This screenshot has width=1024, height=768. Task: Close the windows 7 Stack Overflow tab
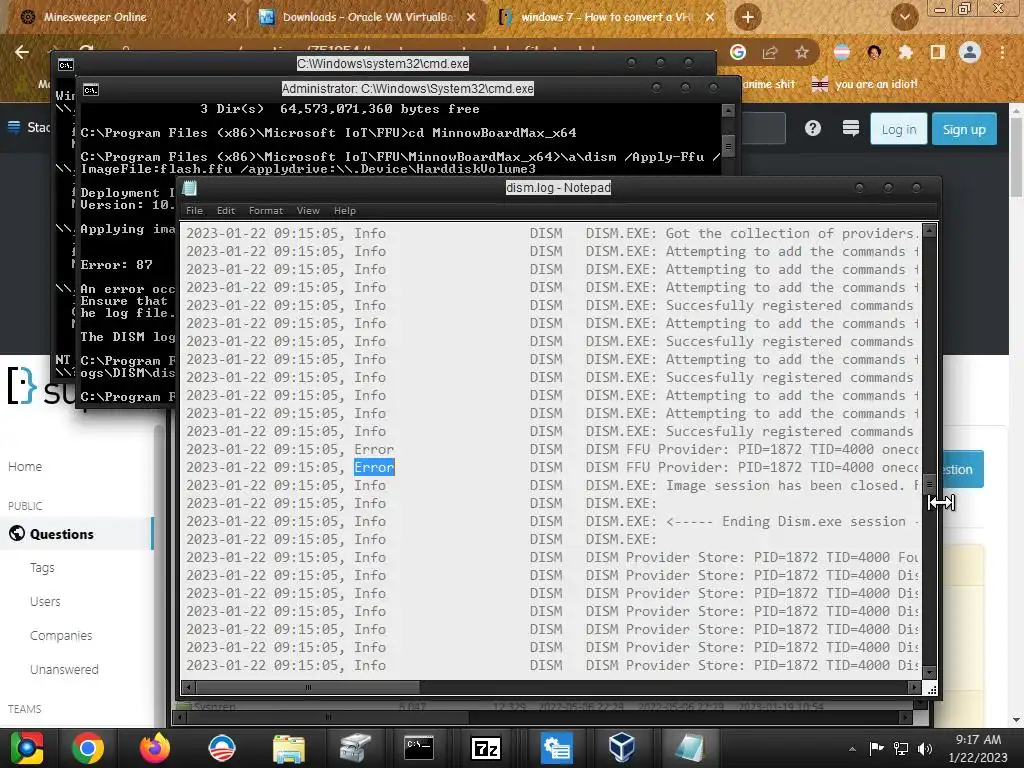710,17
